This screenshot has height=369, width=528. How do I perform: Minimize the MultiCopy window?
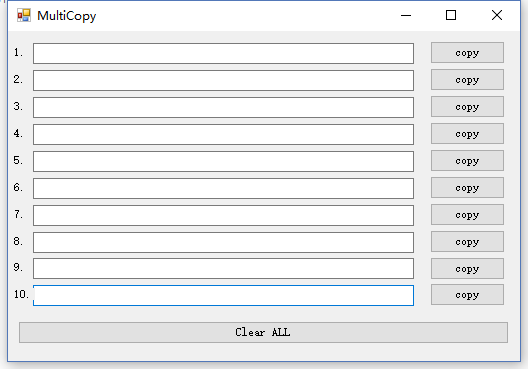click(406, 15)
